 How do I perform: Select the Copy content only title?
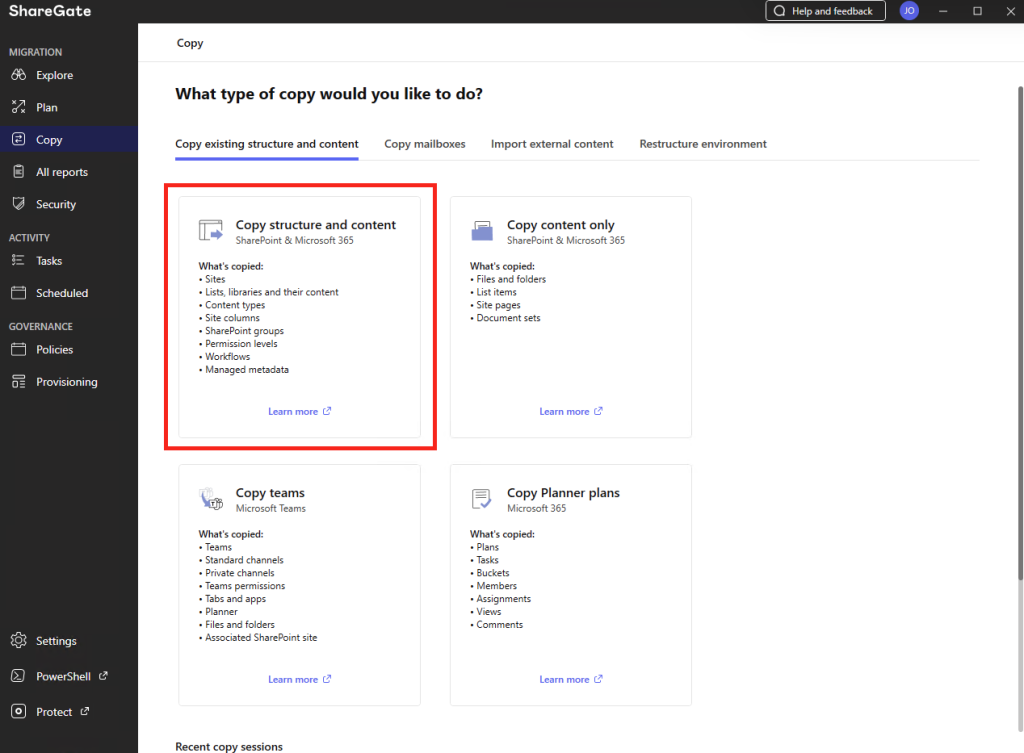[560, 225]
